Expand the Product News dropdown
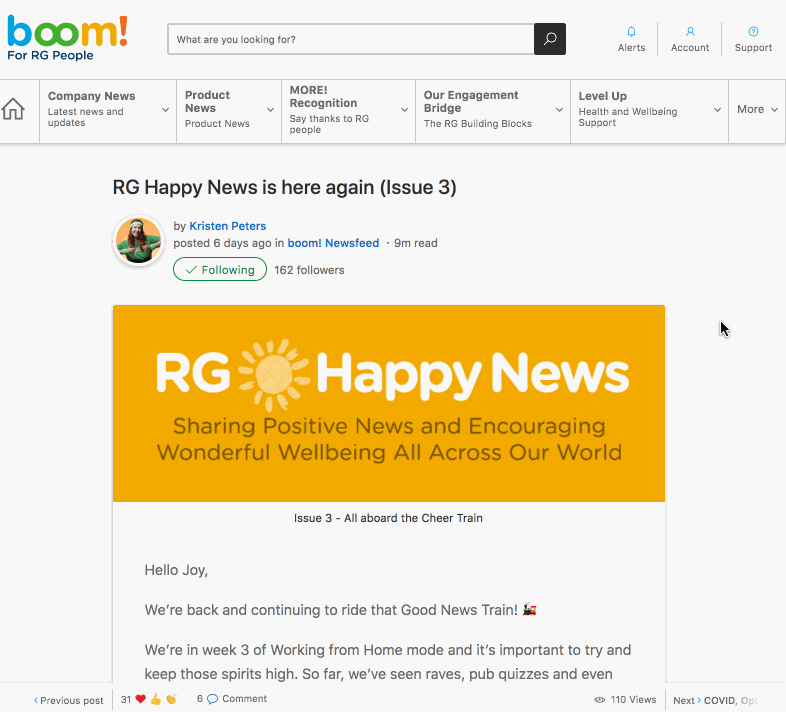 229,110
